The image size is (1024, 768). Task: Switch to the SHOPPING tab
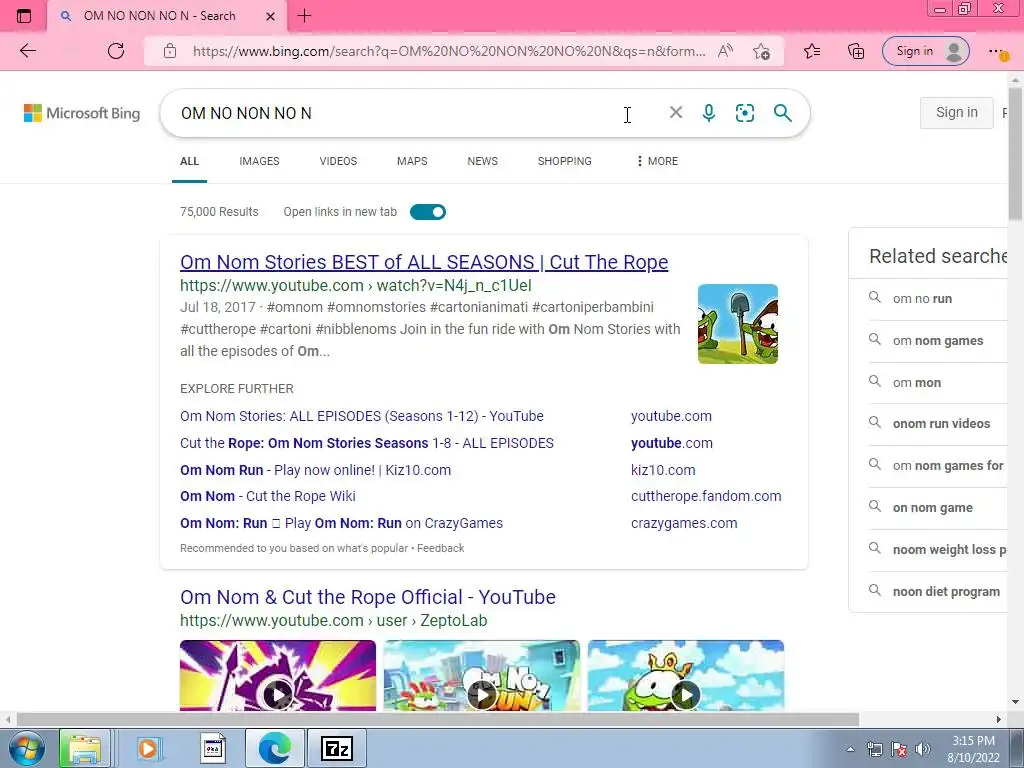coord(565,161)
